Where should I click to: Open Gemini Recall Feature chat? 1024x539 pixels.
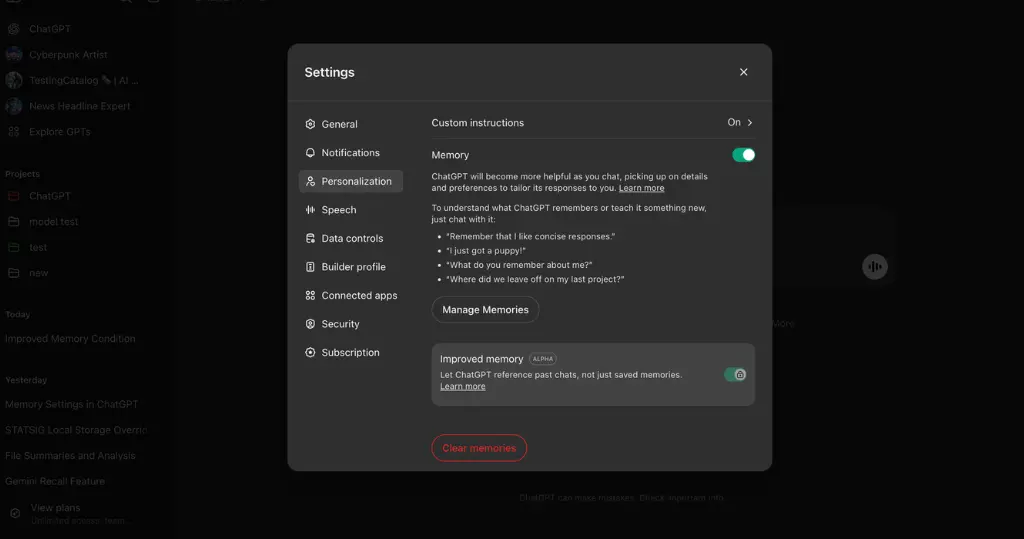[x=55, y=482]
